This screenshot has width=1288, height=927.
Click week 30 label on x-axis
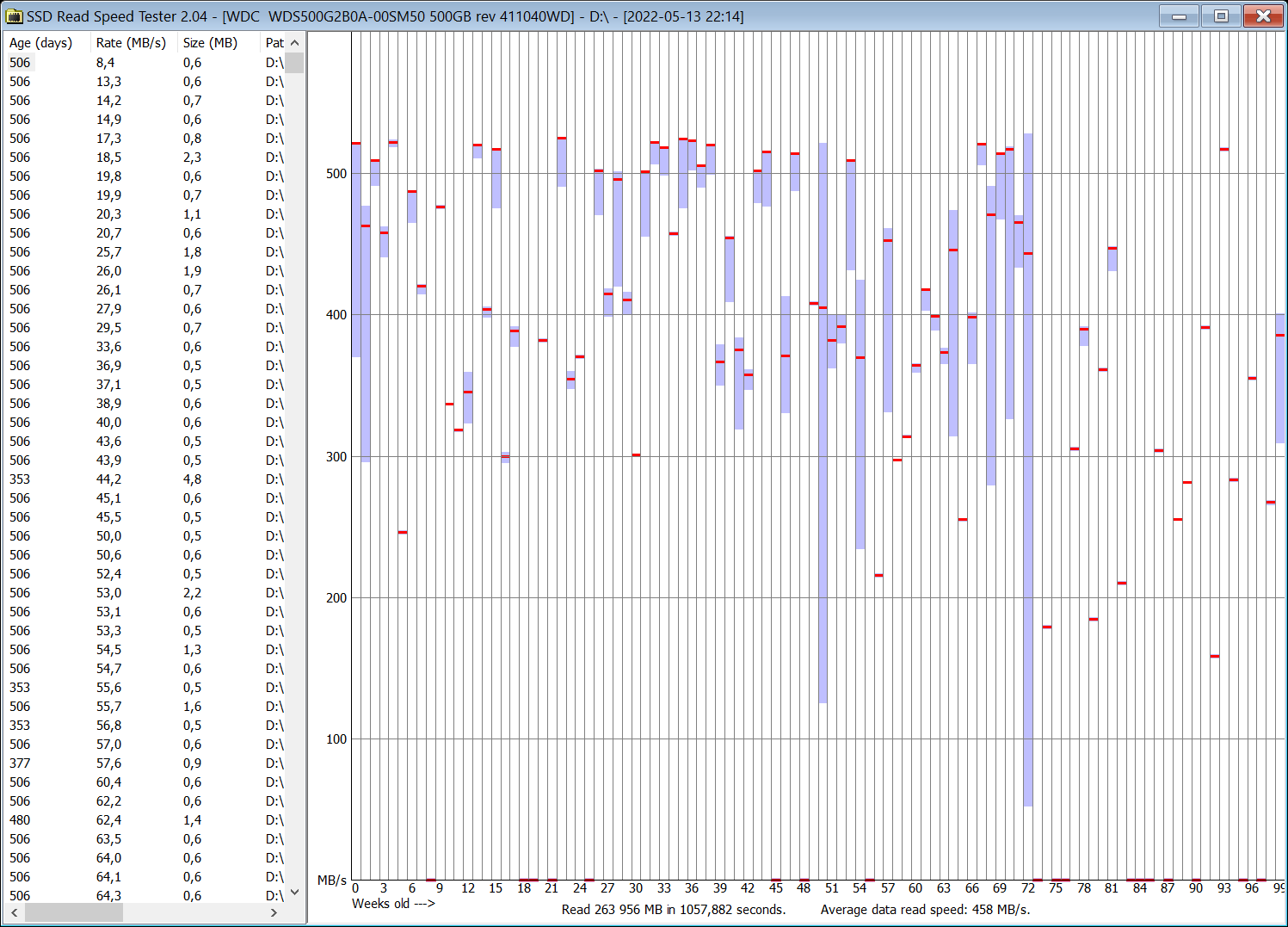[x=636, y=888]
